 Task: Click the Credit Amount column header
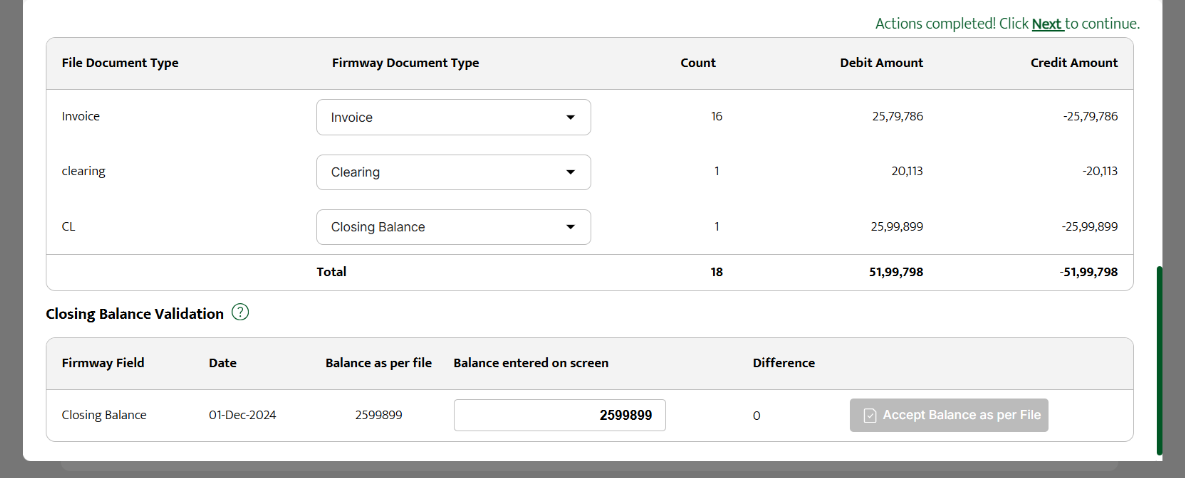point(1074,63)
